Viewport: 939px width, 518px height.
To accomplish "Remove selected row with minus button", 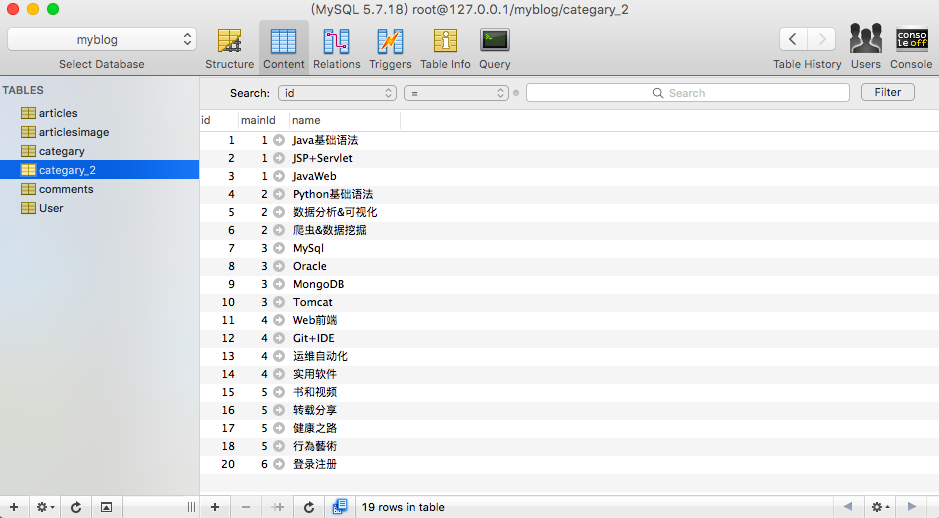I will tap(246, 507).
